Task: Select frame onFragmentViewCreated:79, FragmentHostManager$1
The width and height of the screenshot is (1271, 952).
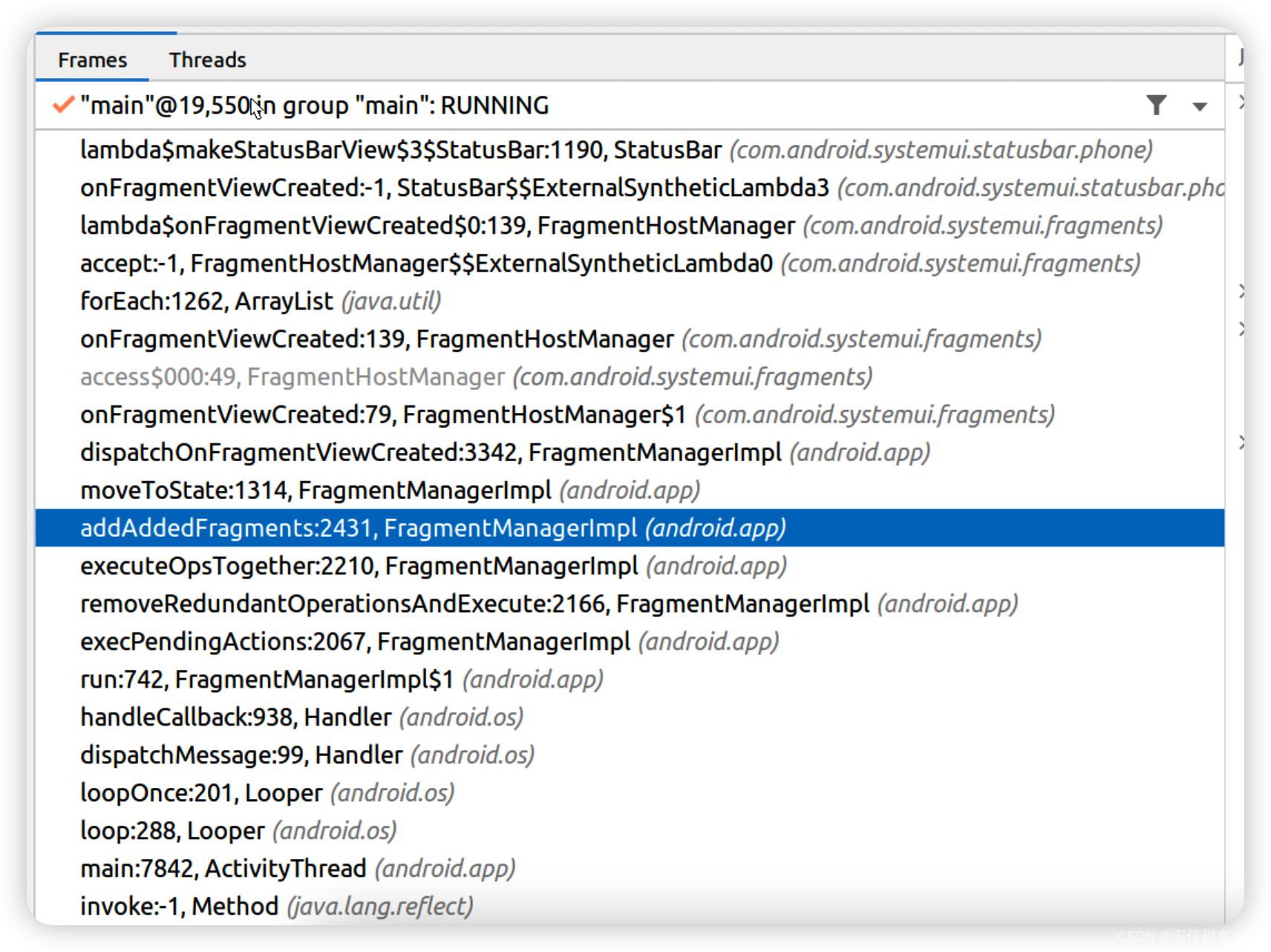Action: tap(630, 415)
